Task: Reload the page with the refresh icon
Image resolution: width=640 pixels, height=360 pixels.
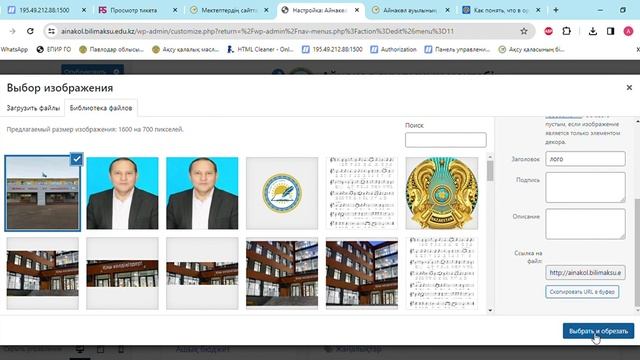Action: [x=30, y=31]
